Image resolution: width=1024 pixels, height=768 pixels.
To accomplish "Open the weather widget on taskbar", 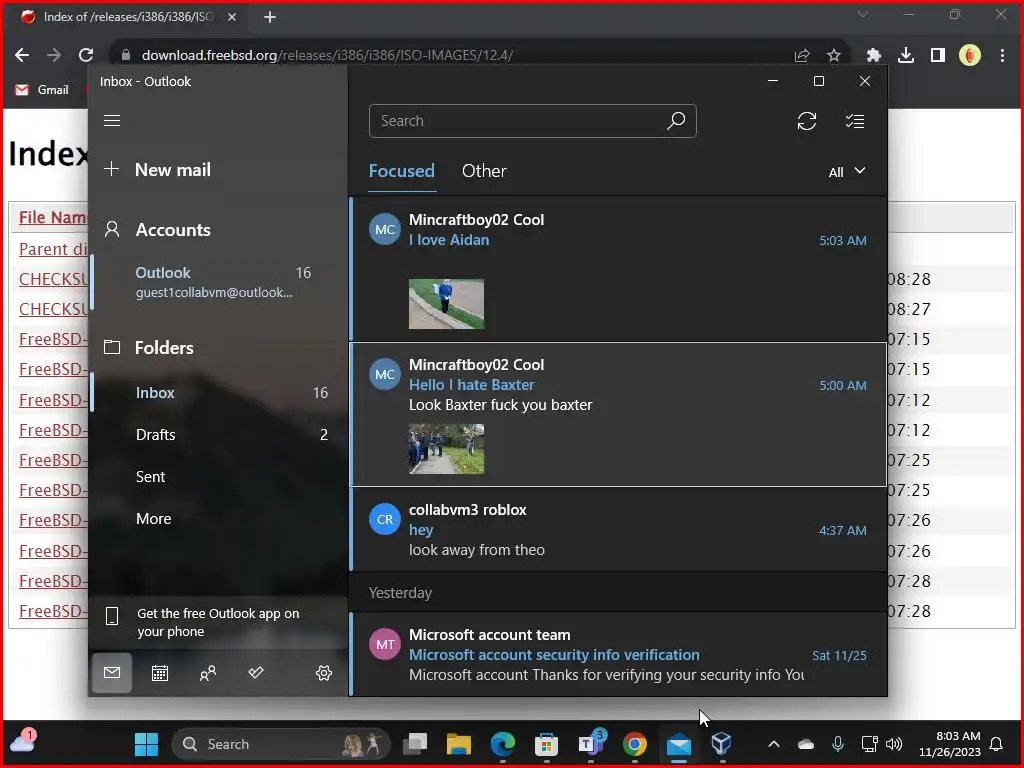I will tap(23, 742).
